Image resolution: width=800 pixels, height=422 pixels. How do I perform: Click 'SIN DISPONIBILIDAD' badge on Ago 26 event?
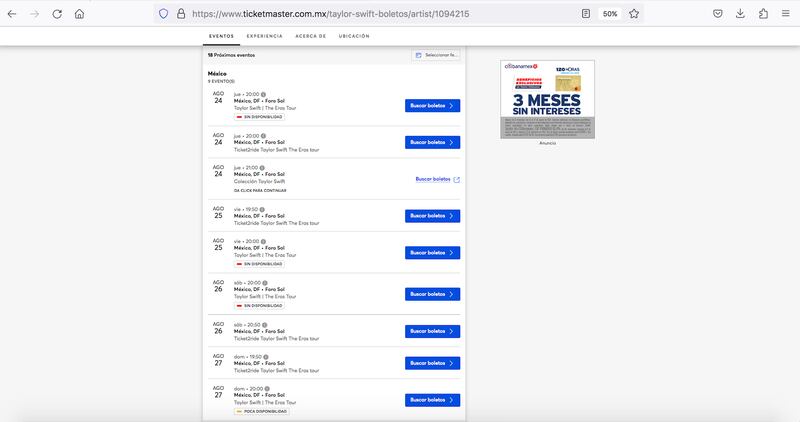click(x=259, y=306)
